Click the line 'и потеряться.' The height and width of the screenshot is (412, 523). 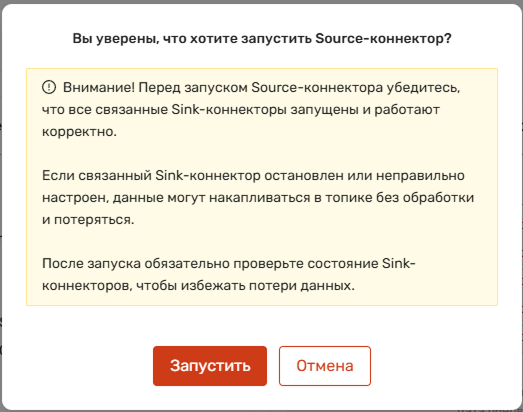click(88, 220)
